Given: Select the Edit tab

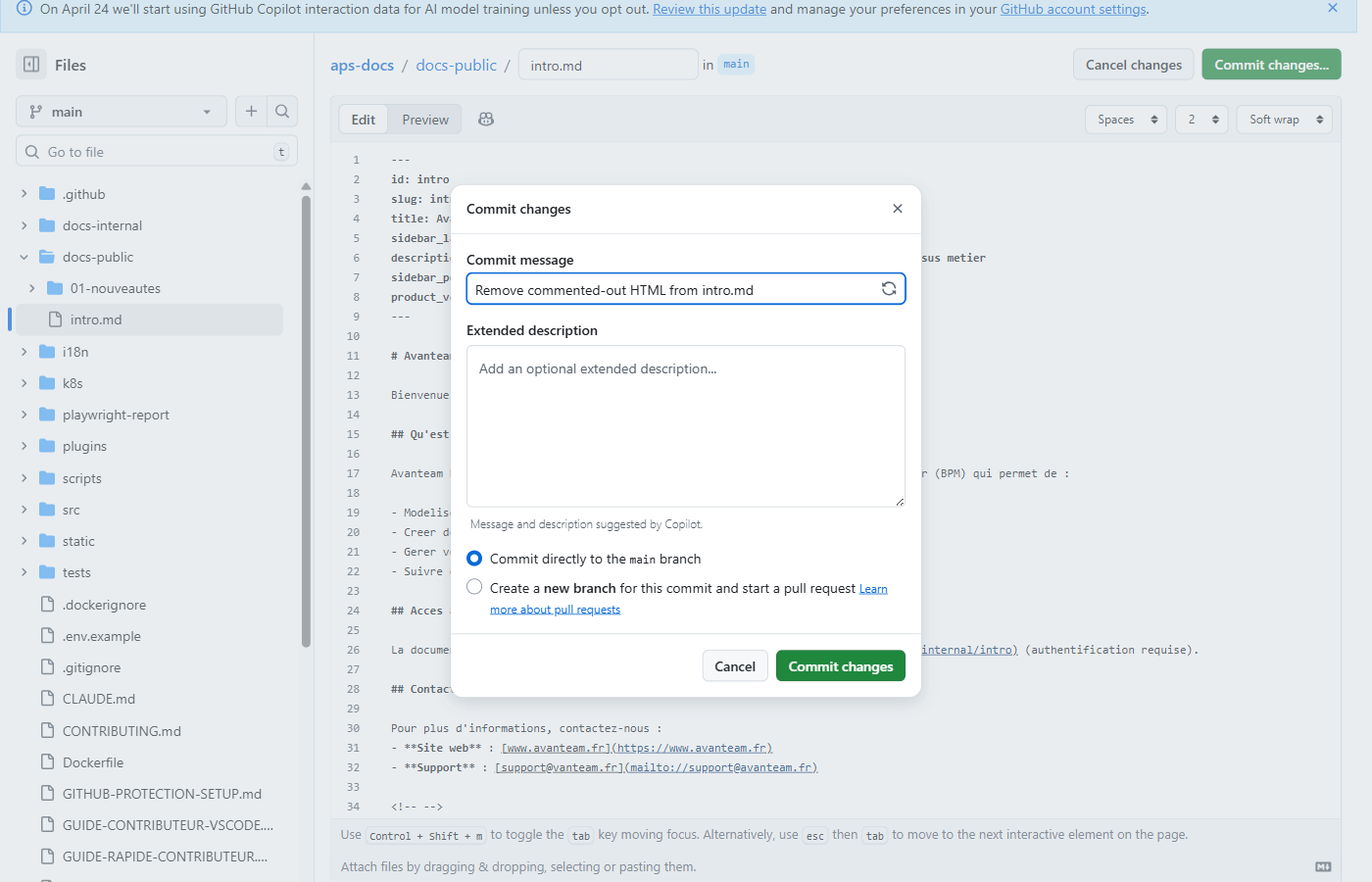Looking at the screenshot, I should pos(363,119).
